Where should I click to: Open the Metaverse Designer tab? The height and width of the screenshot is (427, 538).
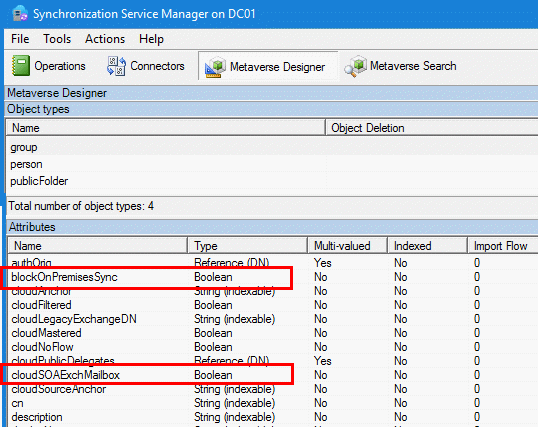coord(268,67)
